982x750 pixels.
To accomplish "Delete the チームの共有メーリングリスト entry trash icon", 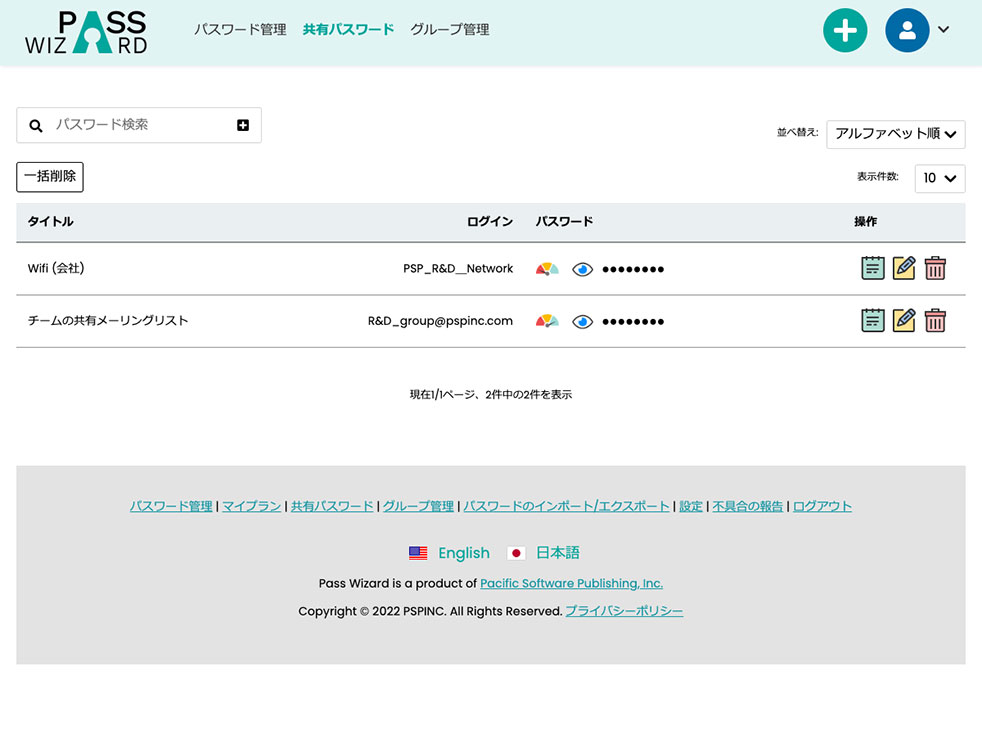I will (x=935, y=321).
